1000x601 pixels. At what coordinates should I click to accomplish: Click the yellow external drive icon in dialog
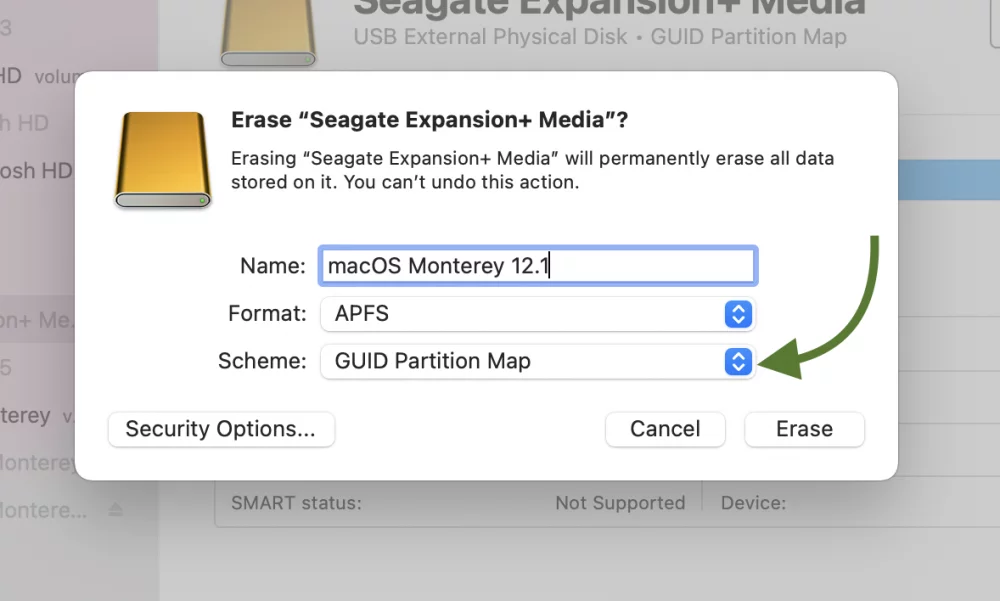tap(163, 160)
